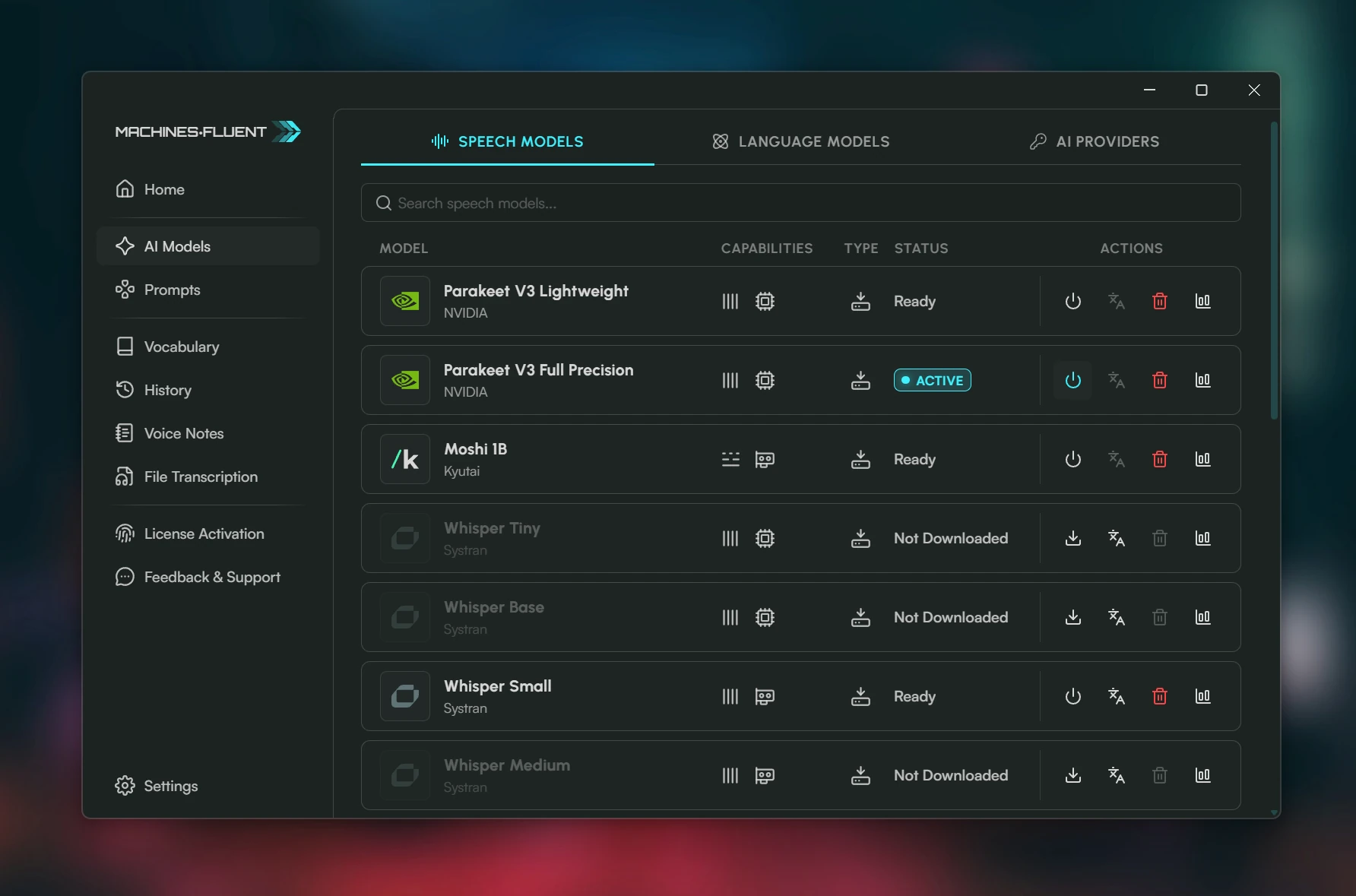
Task: Click 'Not Downloaded' status of Whisper Base
Action: tap(951, 617)
